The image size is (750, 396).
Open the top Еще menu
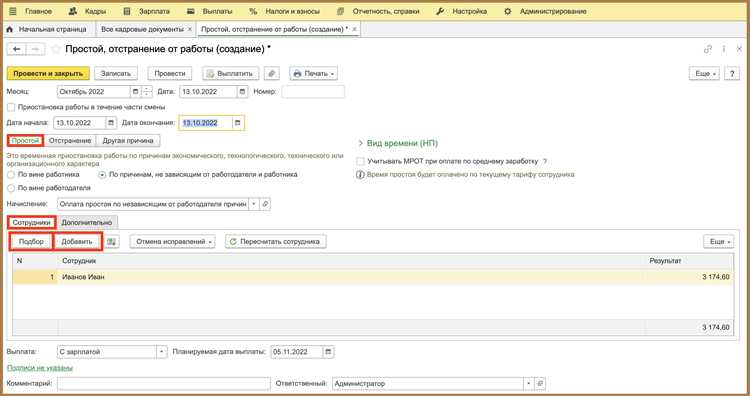point(704,73)
